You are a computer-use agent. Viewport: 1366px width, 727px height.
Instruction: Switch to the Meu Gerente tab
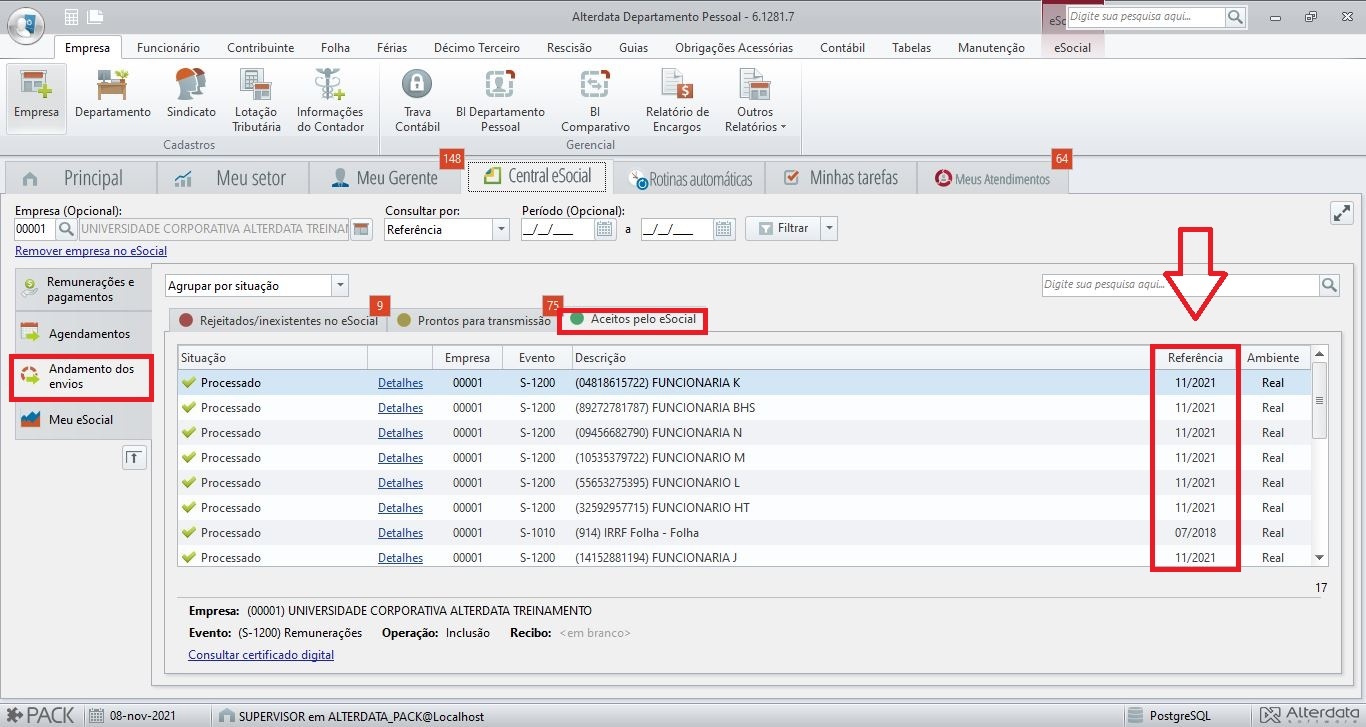pos(385,178)
